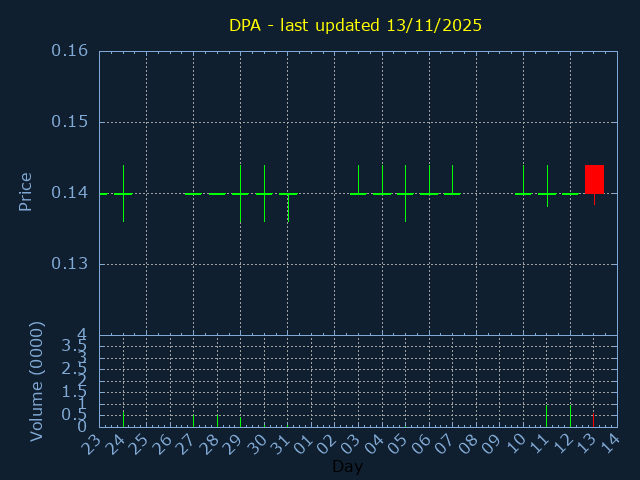Click the day 14 x-axis tick label

click(610, 445)
